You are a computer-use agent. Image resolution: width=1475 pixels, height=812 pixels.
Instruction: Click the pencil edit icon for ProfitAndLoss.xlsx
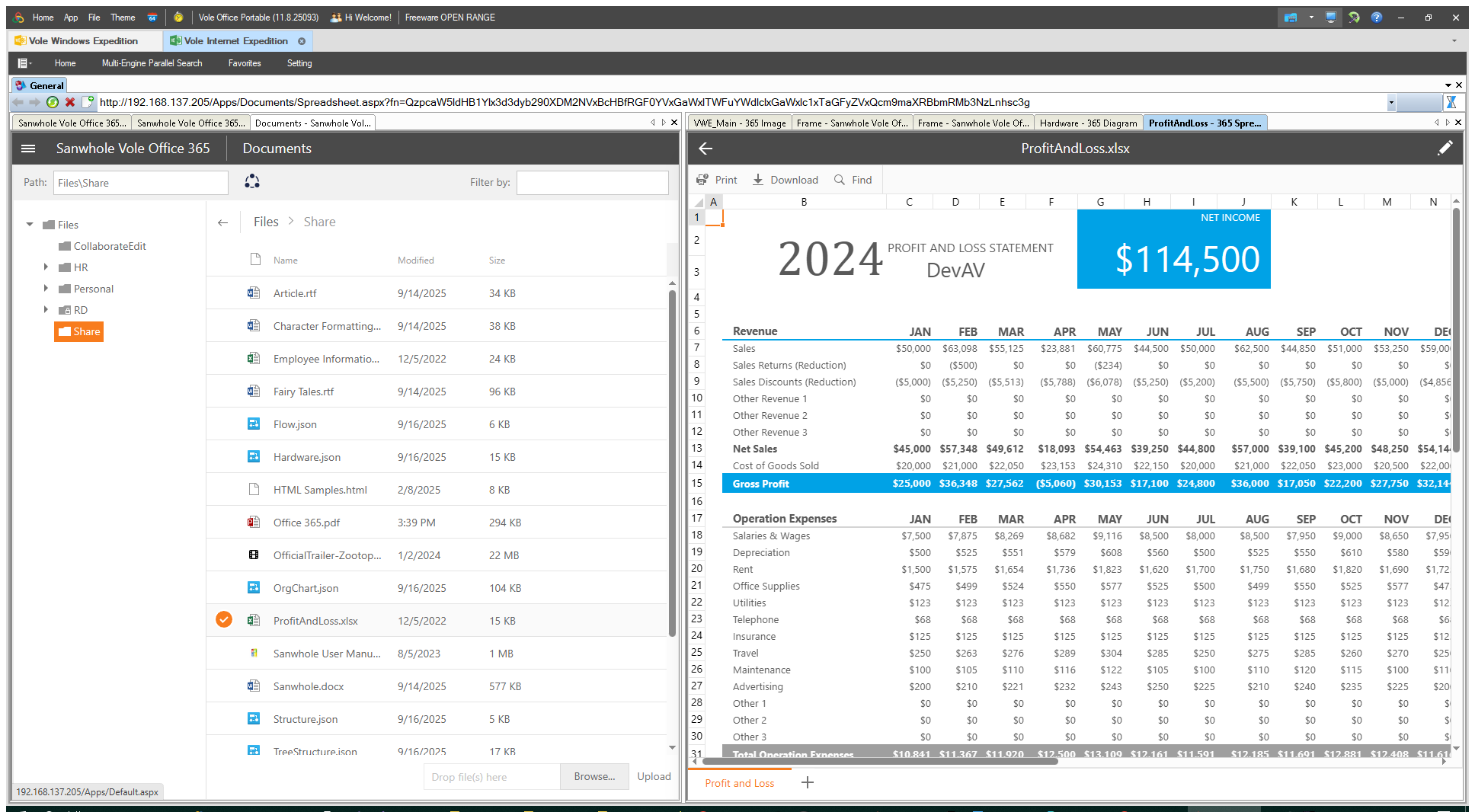click(1445, 149)
